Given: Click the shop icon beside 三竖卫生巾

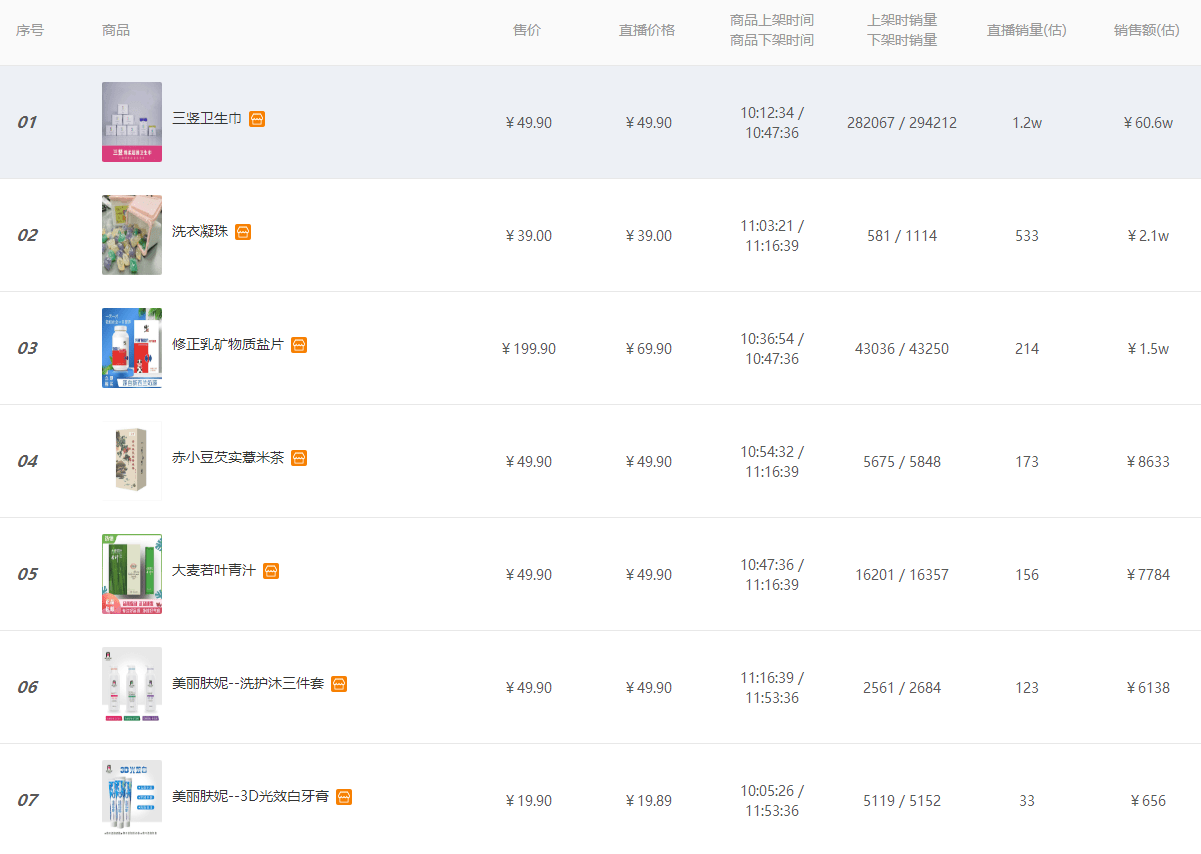Looking at the screenshot, I should 257,119.
